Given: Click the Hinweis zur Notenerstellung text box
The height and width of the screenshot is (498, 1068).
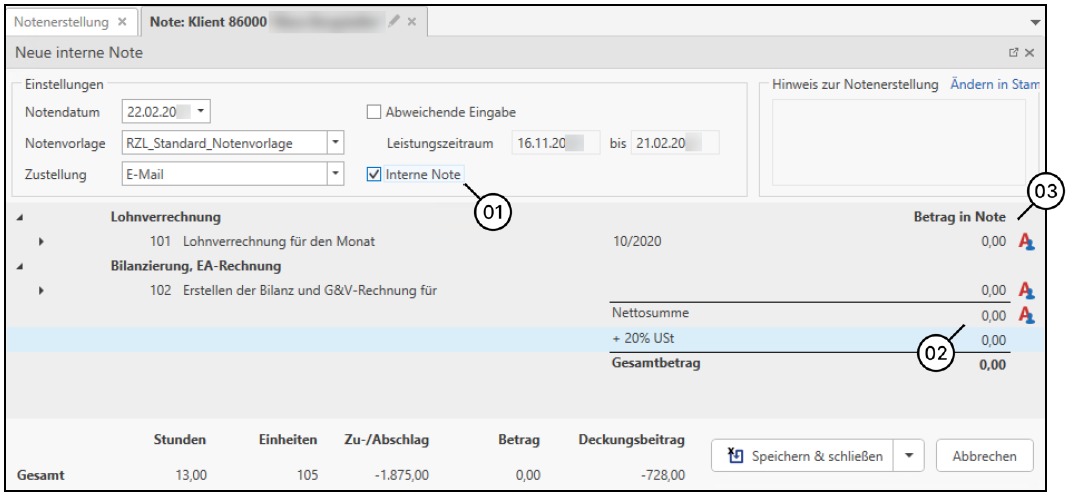Looking at the screenshot, I should coord(900,145).
